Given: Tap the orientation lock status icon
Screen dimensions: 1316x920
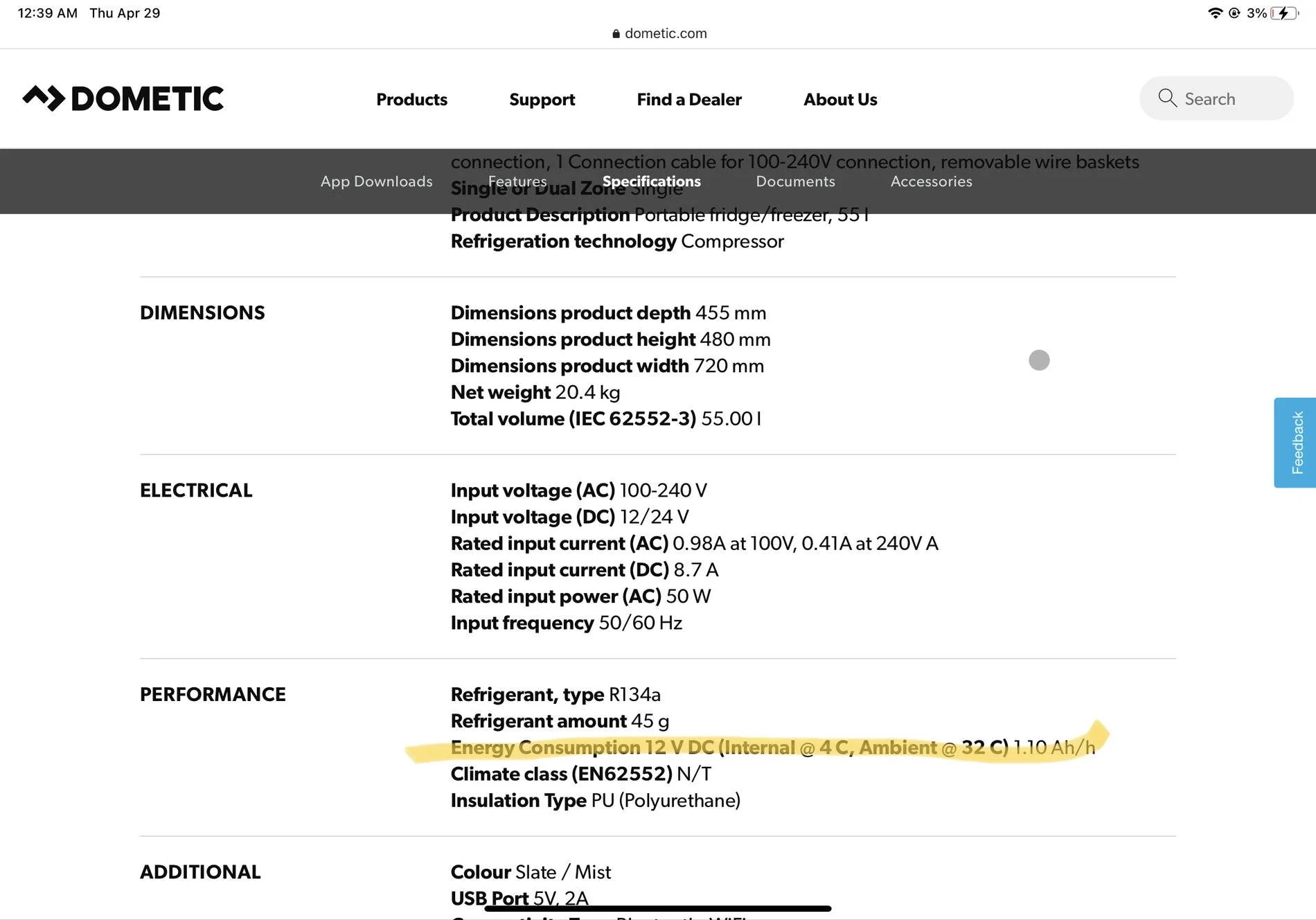Looking at the screenshot, I should point(1234,13).
